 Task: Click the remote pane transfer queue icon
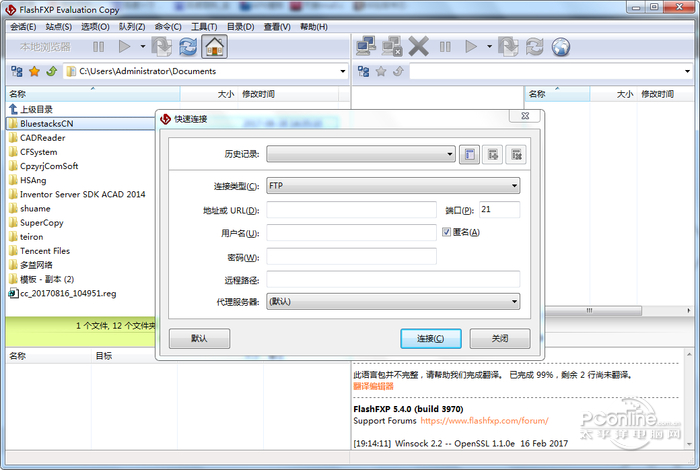(508, 46)
